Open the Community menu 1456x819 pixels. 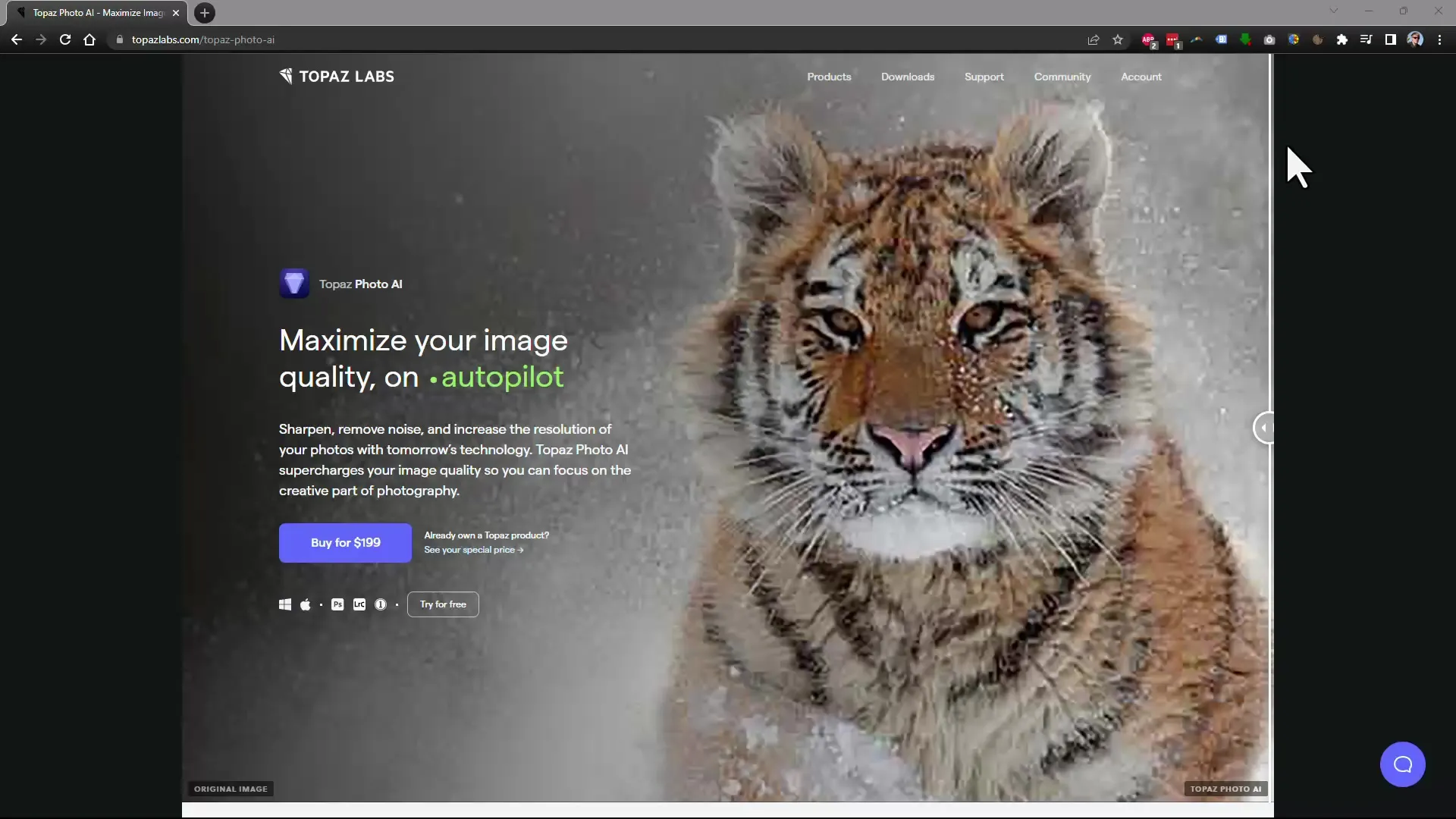click(x=1062, y=76)
